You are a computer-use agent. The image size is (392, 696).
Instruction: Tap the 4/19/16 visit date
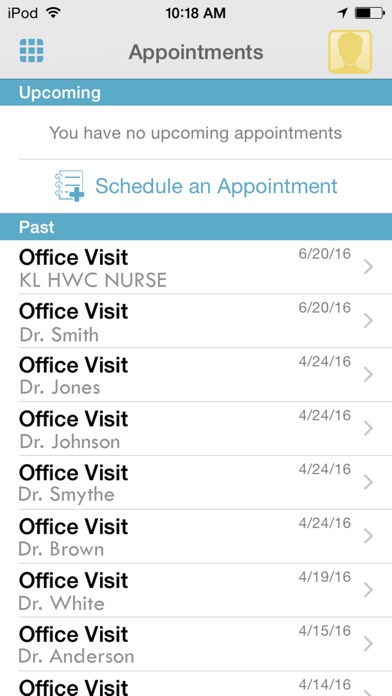coord(325,577)
